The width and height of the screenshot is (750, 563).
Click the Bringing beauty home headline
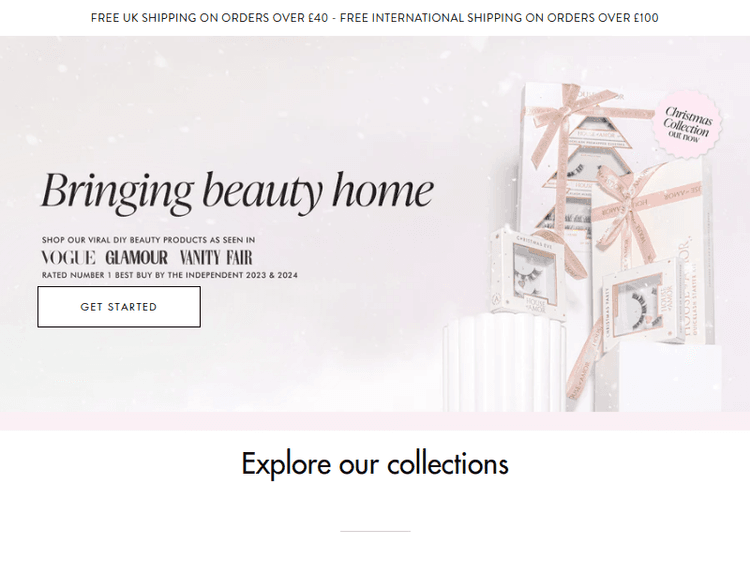237,191
